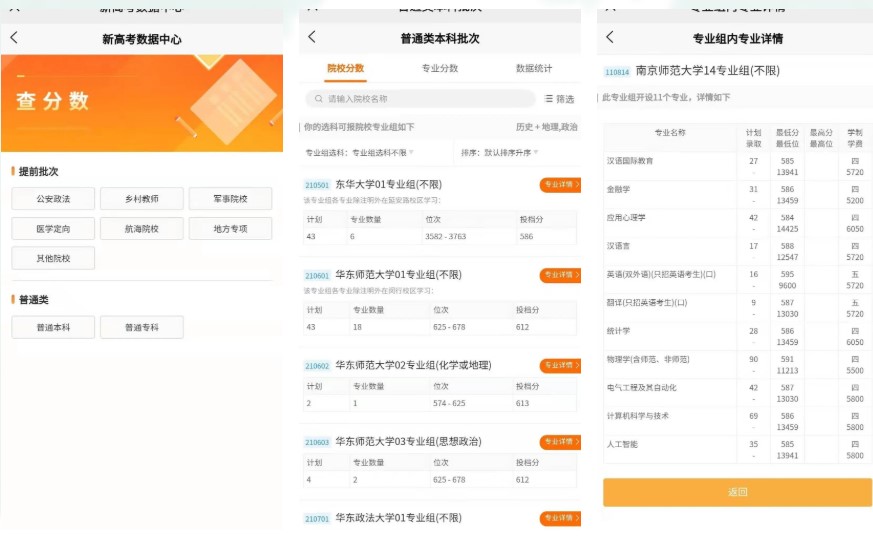Switch to the 数据统计 tab
The width and height of the screenshot is (873, 541).
533,68
